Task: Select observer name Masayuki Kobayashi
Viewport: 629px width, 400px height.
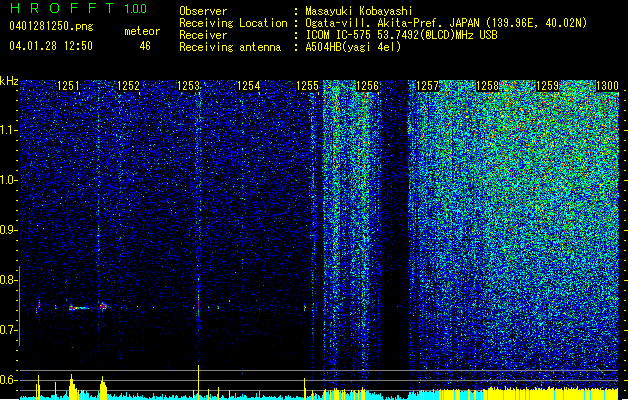Action: [359, 11]
